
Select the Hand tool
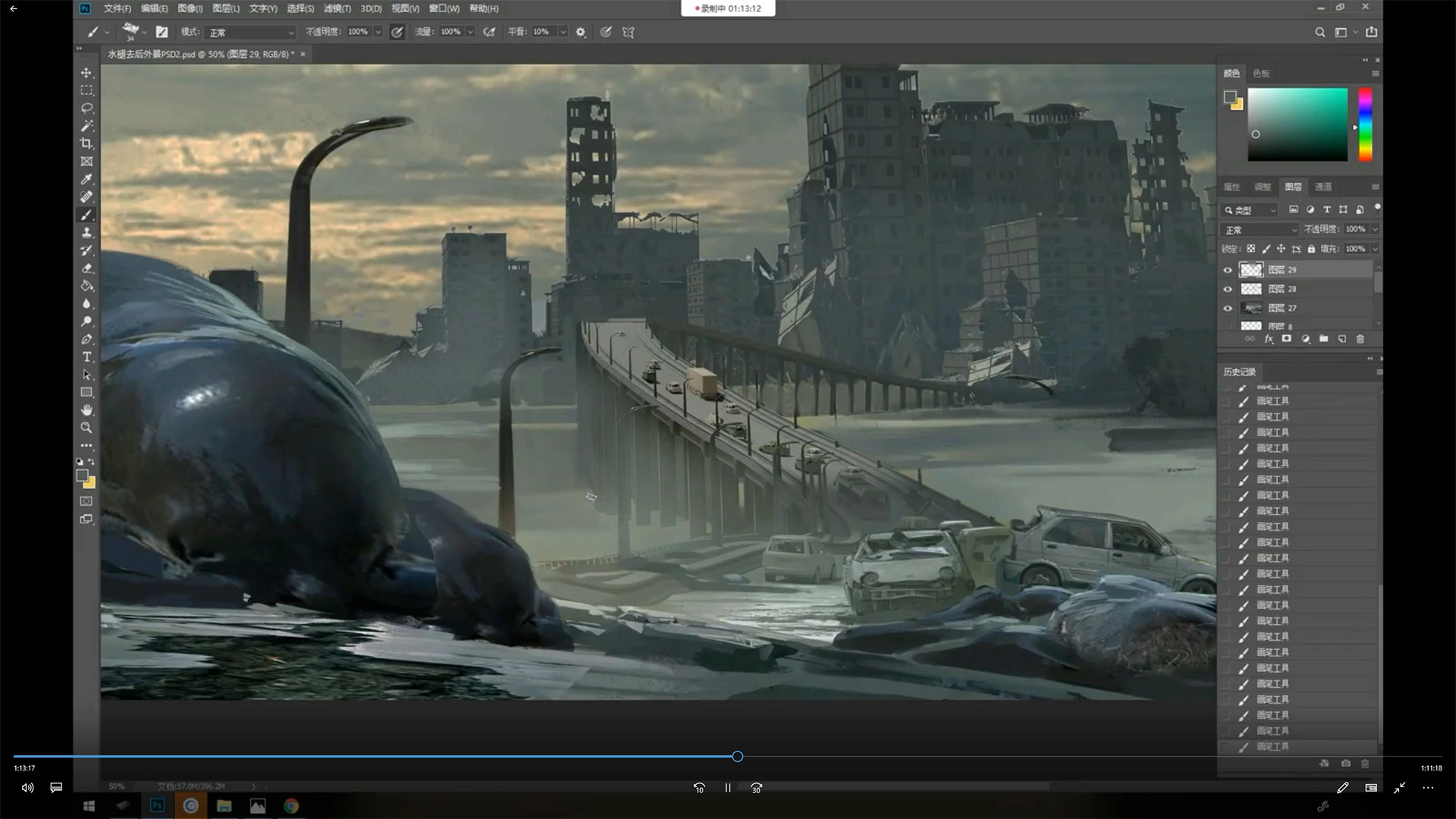[86, 410]
